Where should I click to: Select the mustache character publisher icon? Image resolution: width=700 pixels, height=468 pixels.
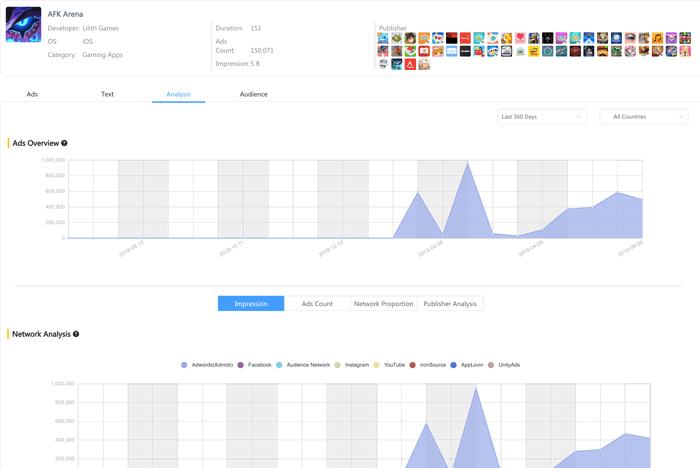coord(602,51)
